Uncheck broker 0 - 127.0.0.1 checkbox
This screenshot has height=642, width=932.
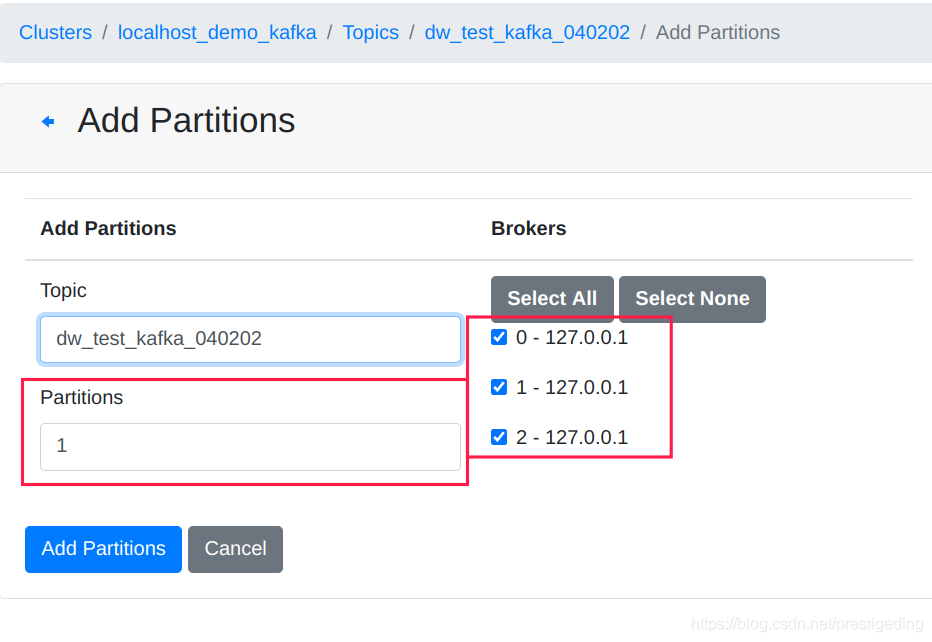[x=499, y=337]
